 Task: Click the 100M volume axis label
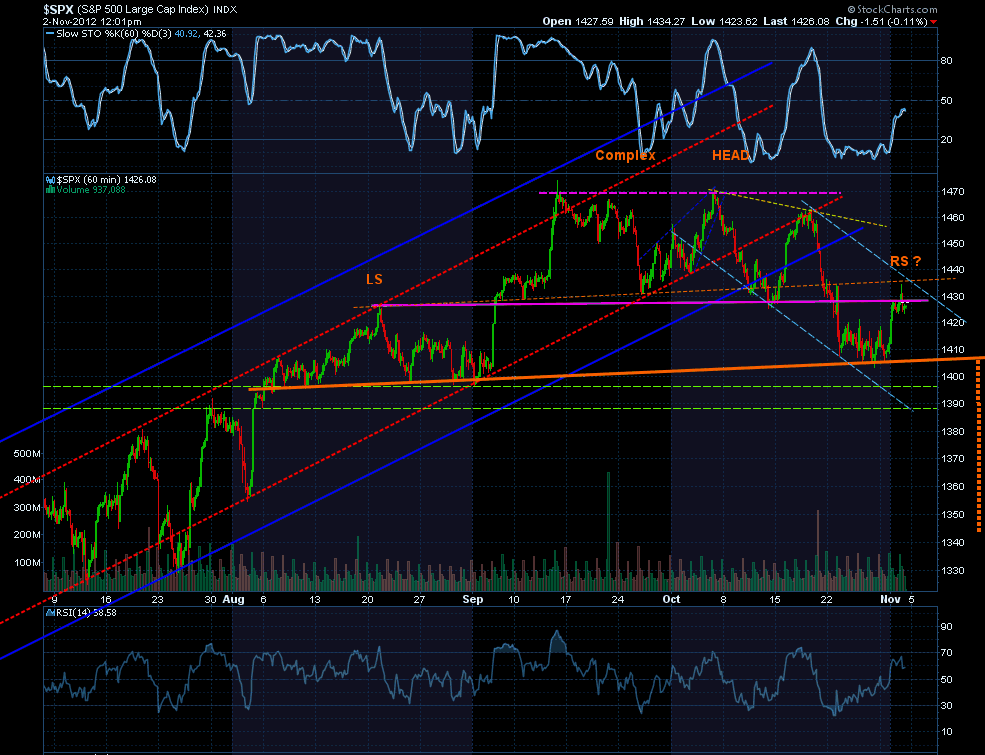point(27,563)
